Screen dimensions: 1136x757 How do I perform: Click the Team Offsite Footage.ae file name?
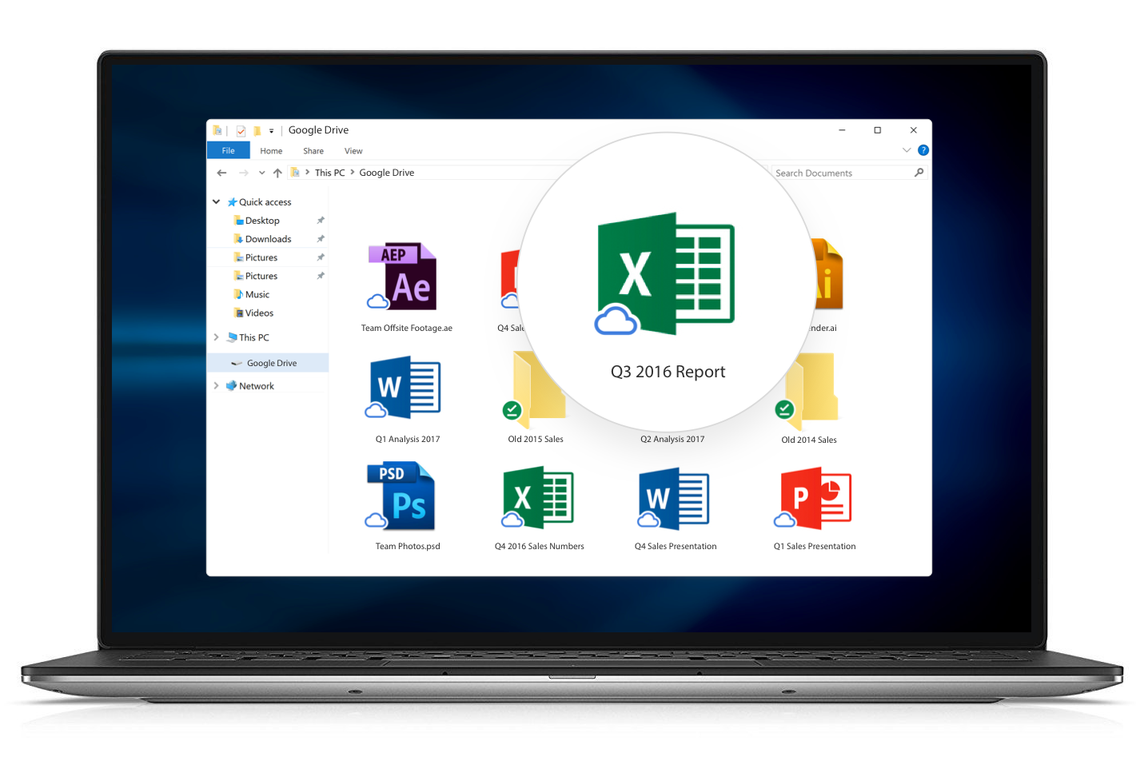coord(406,328)
